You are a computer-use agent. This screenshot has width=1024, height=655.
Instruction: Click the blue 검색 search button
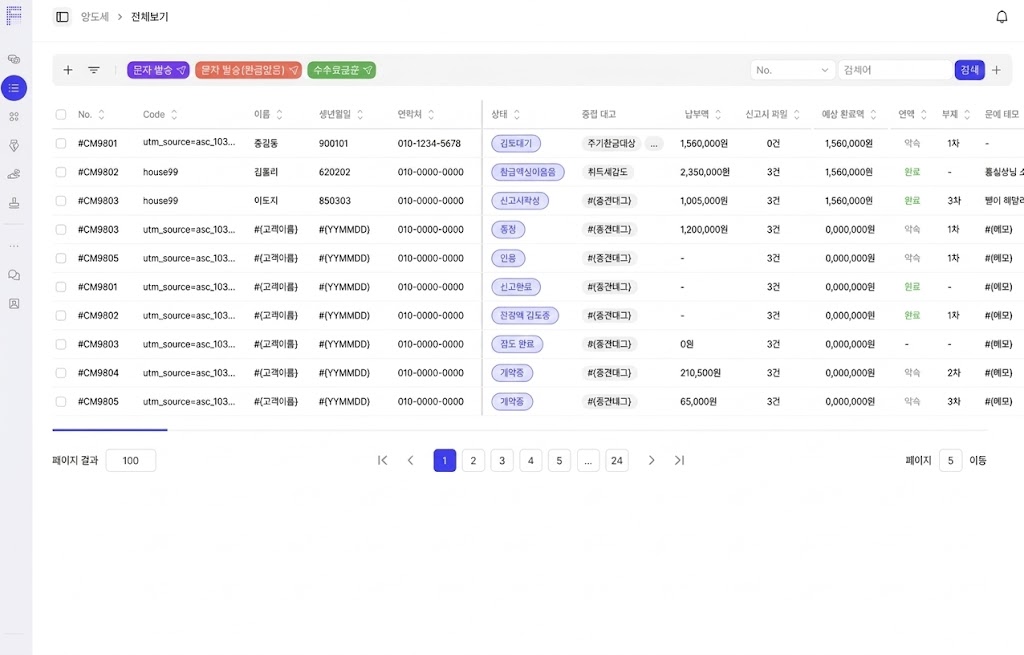pyautogui.click(x=969, y=70)
